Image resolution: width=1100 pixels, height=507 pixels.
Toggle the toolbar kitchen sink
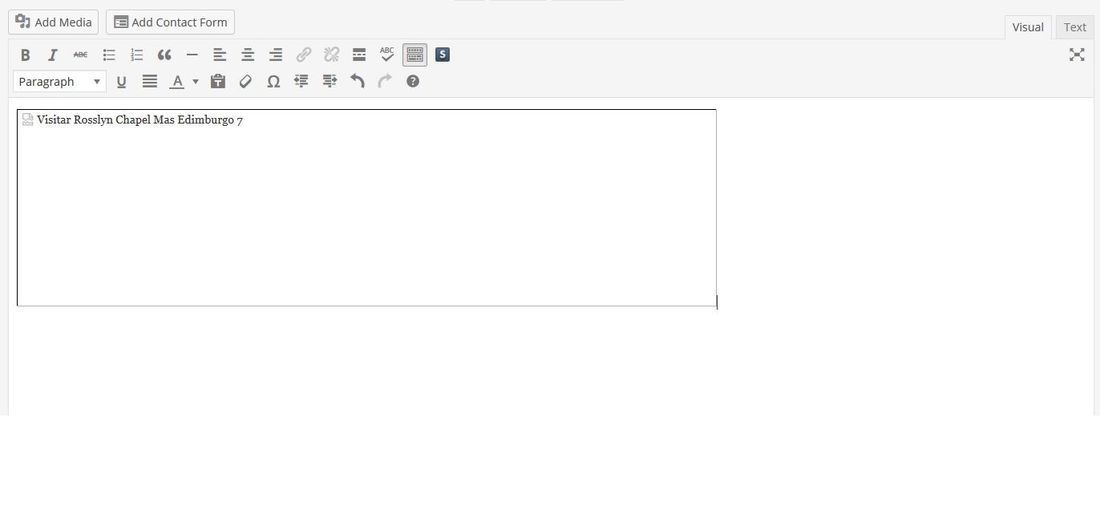(415, 55)
